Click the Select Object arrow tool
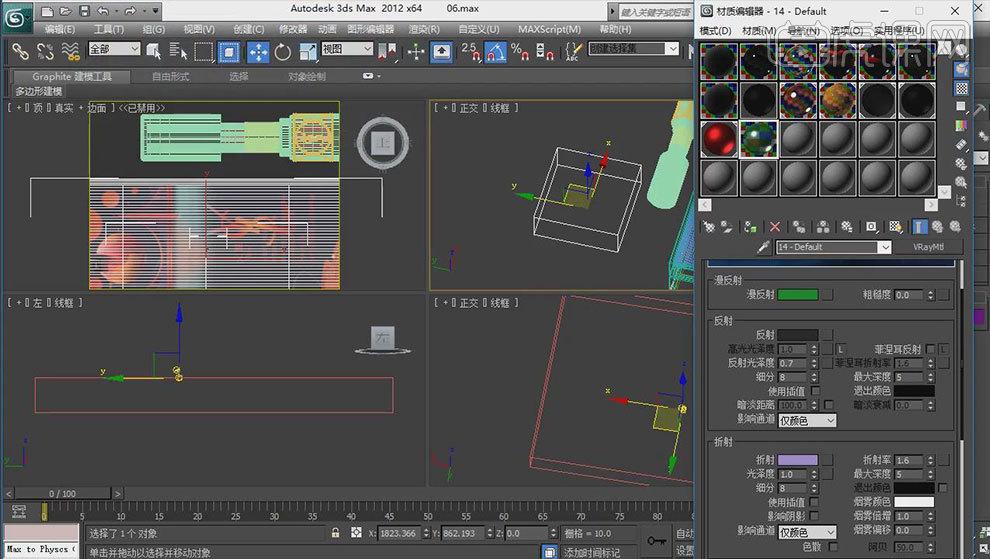This screenshot has width=990, height=559. tap(154, 51)
